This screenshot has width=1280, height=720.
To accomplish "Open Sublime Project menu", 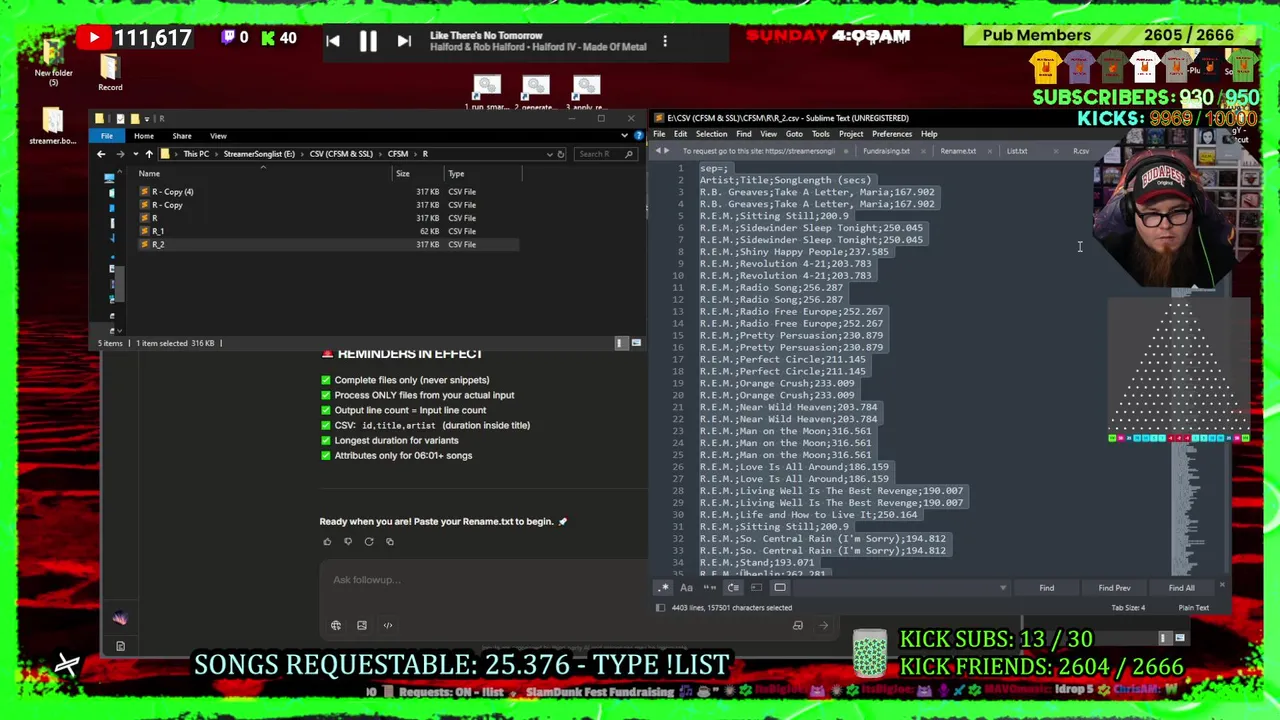I will (x=851, y=134).
